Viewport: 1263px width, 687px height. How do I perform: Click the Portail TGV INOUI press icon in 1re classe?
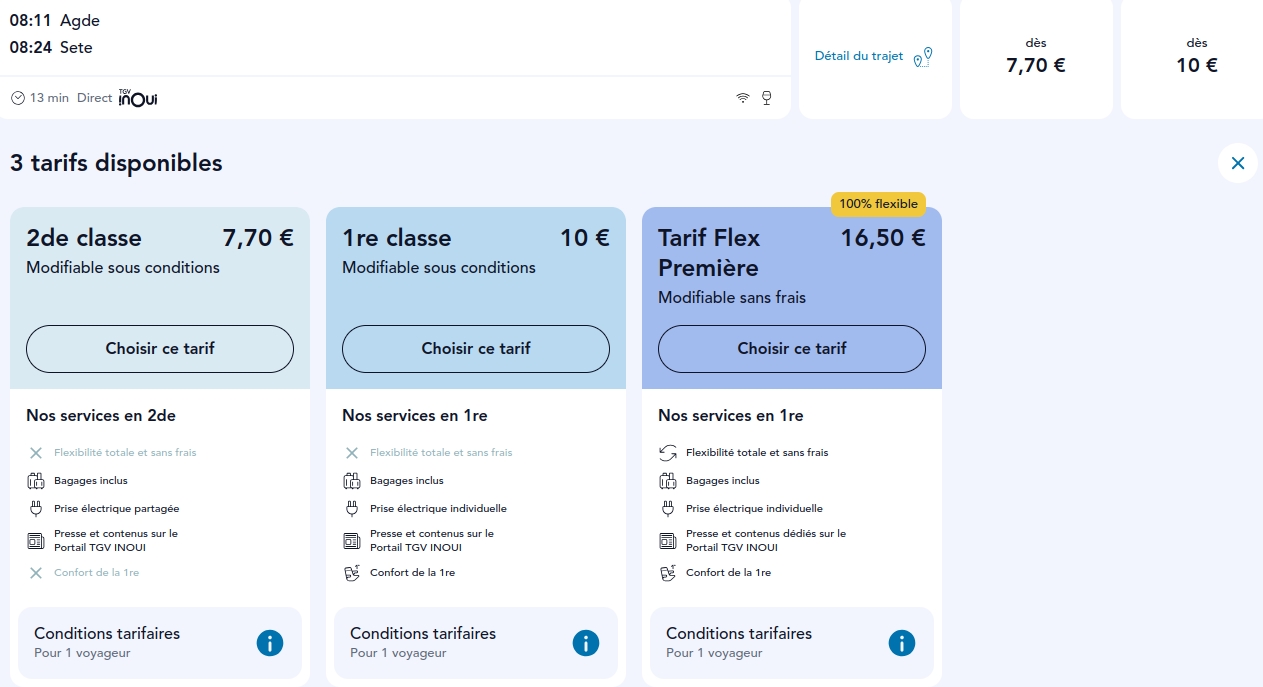pos(351,540)
